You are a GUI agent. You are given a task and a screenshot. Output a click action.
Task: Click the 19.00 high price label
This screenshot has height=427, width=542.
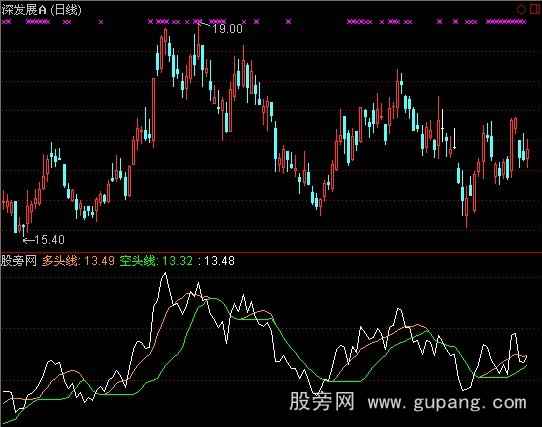227,28
